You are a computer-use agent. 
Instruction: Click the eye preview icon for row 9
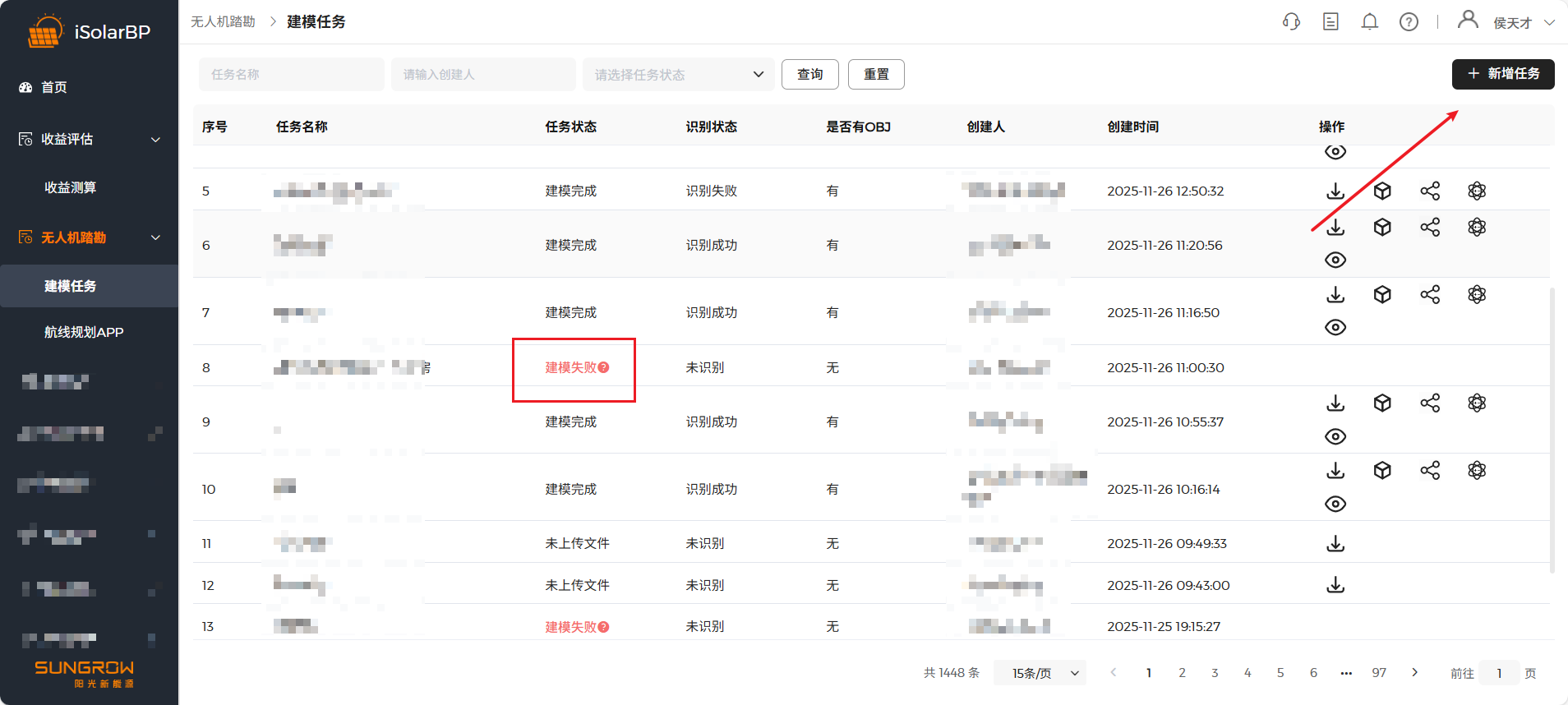coord(1335,437)
